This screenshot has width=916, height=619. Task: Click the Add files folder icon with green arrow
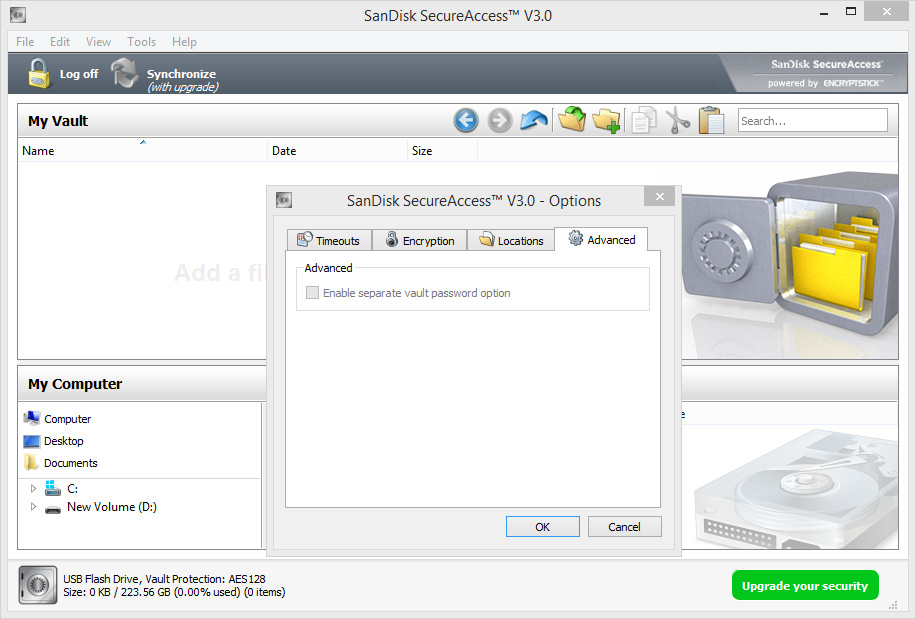(572, 120)
